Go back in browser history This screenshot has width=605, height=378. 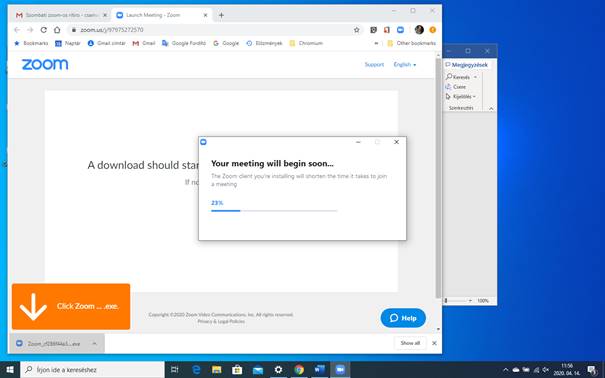pos(17,30)
